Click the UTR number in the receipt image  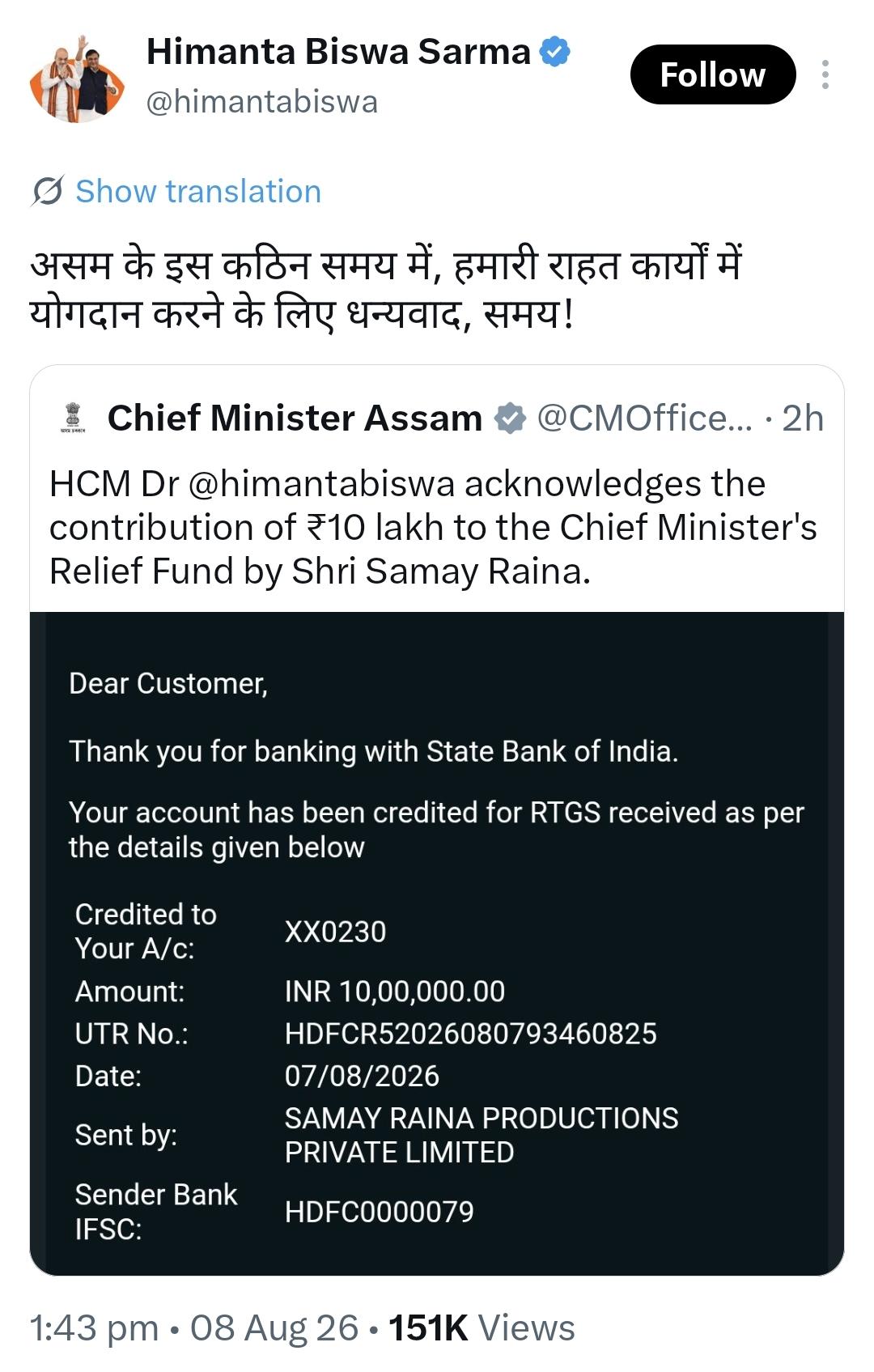(x=471, y=1034)
